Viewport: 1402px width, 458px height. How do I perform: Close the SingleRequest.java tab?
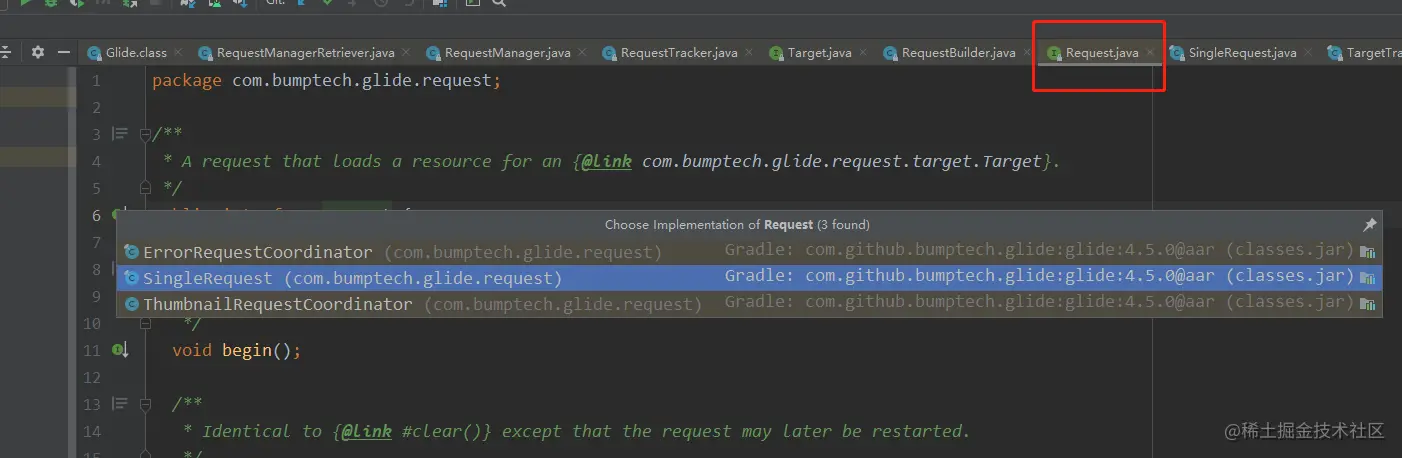1308,53
